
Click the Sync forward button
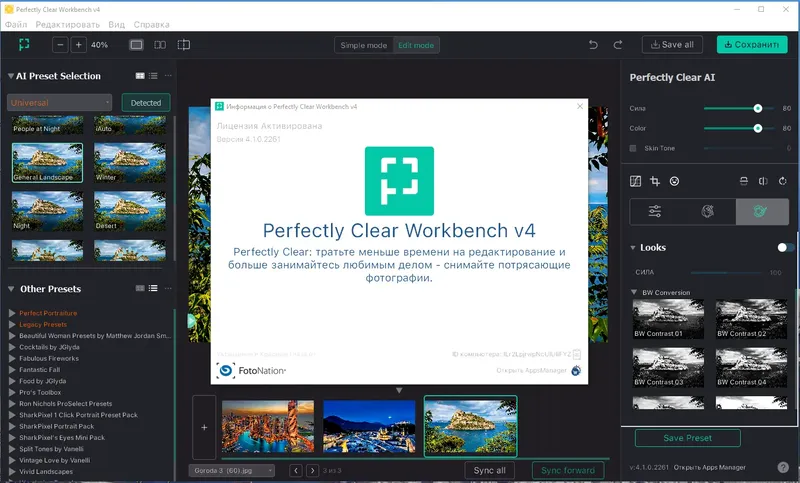(568, 470)
